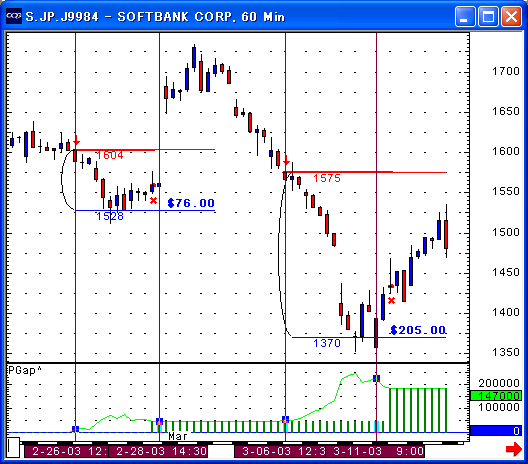Click the red scroll-right arrow at bottom right
This screenshot has width=528, height=464.
[514, 449]
